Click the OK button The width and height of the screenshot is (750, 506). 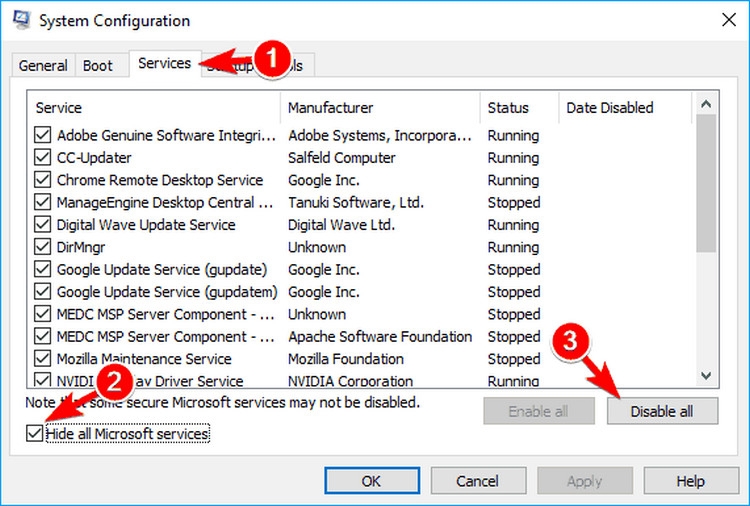click(x=371, y=481)
